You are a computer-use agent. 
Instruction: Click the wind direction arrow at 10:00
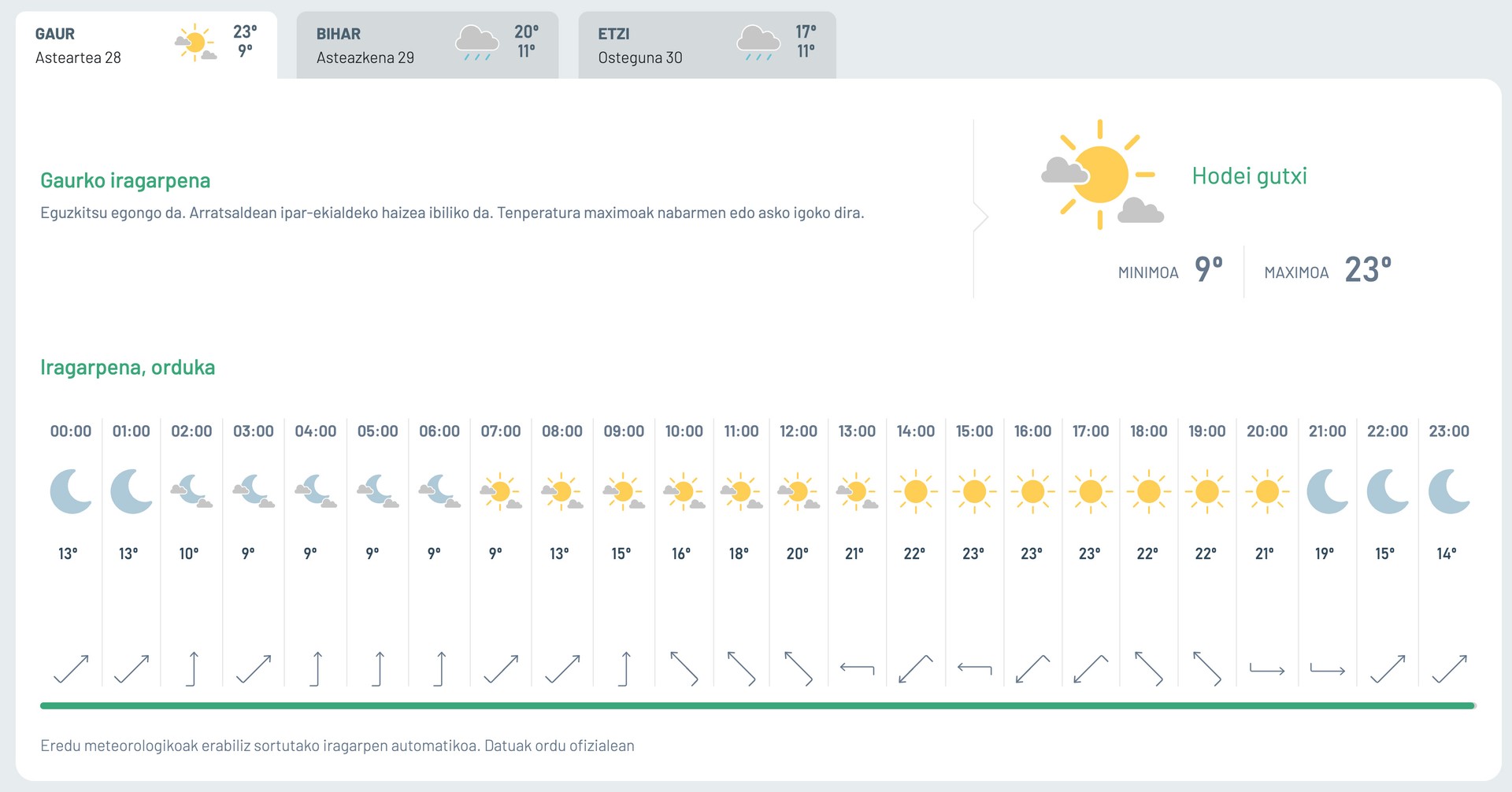coord(684,668)
